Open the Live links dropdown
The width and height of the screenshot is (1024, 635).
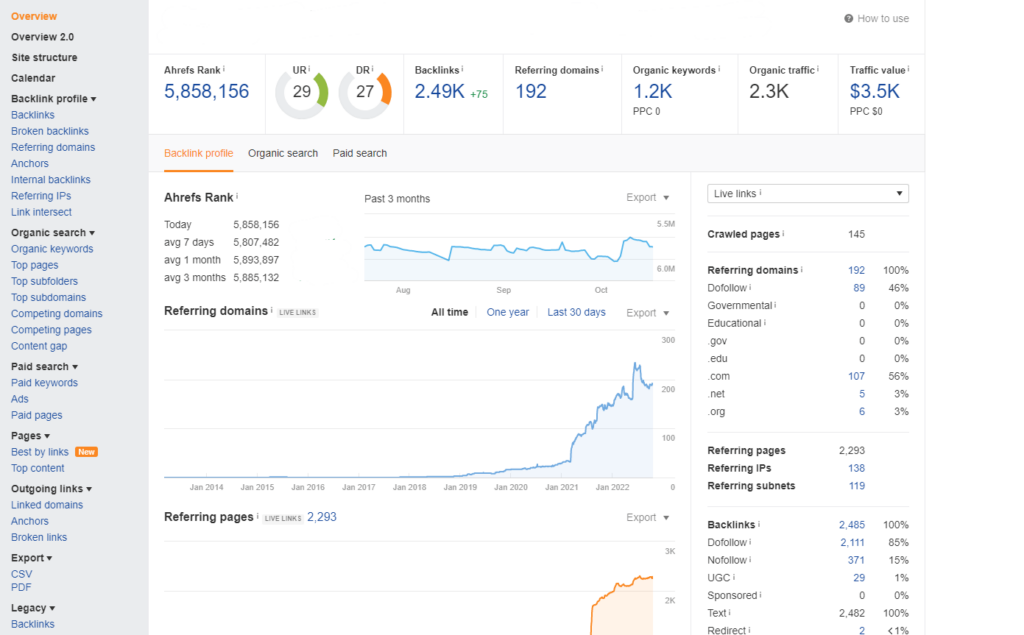pyautogui.click(x=808, y=193)
